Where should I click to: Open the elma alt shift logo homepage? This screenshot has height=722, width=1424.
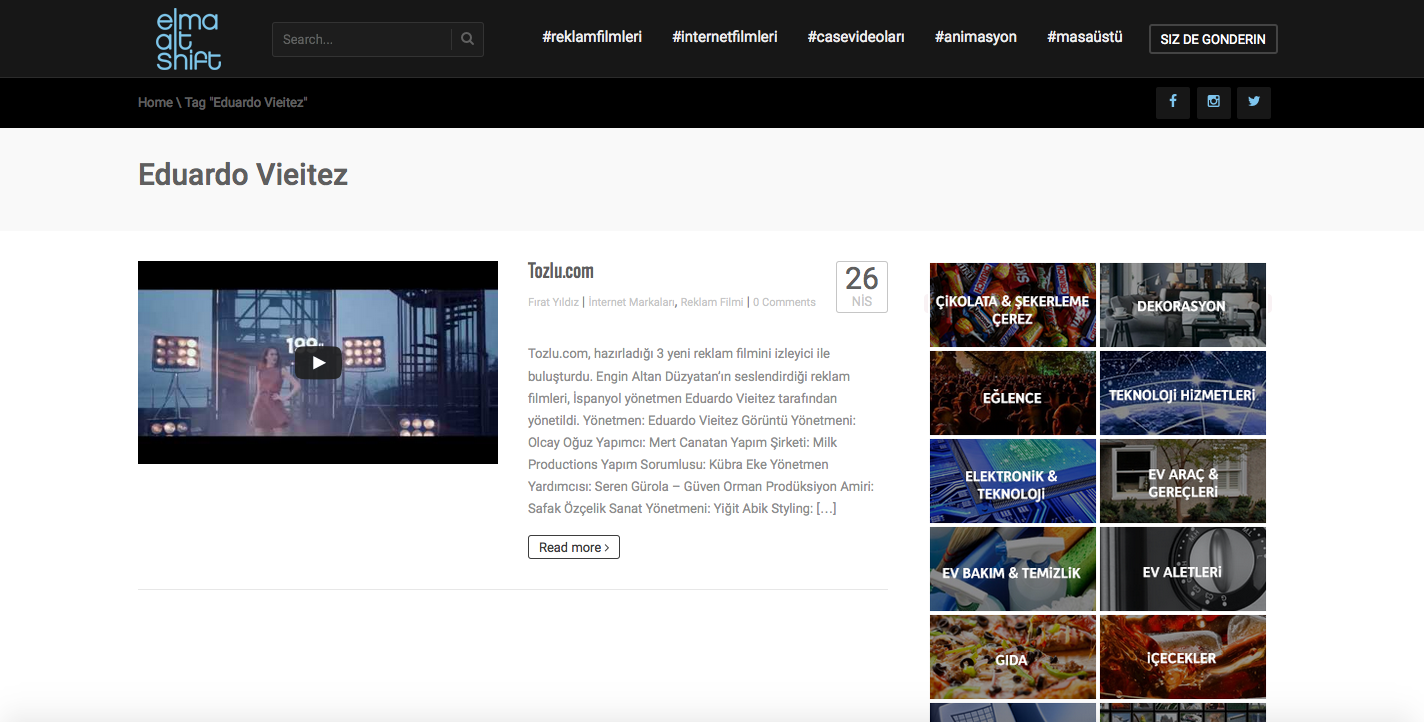click(189, 40)
